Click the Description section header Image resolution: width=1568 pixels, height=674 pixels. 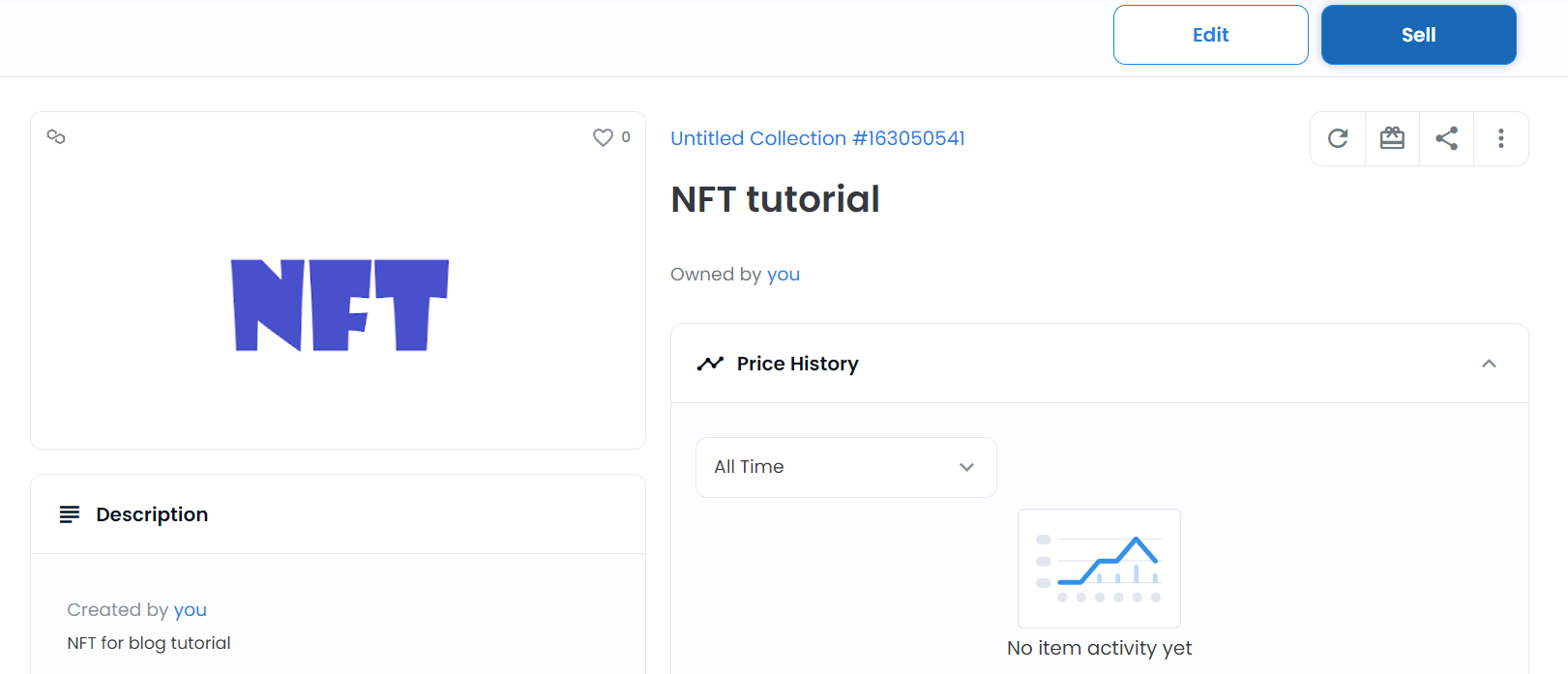tap(152, 514)
